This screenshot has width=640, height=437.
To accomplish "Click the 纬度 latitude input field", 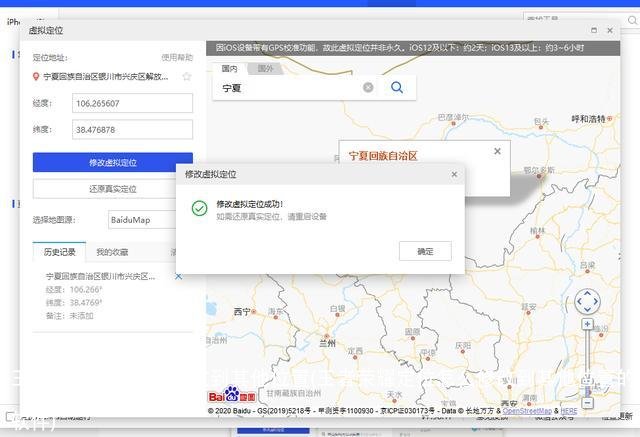I will click(x=132, y=130).
